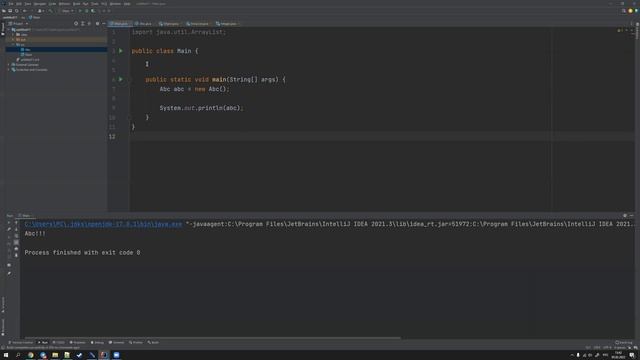Open run configuration dropdown in toolbar

[x=67, y=11]
